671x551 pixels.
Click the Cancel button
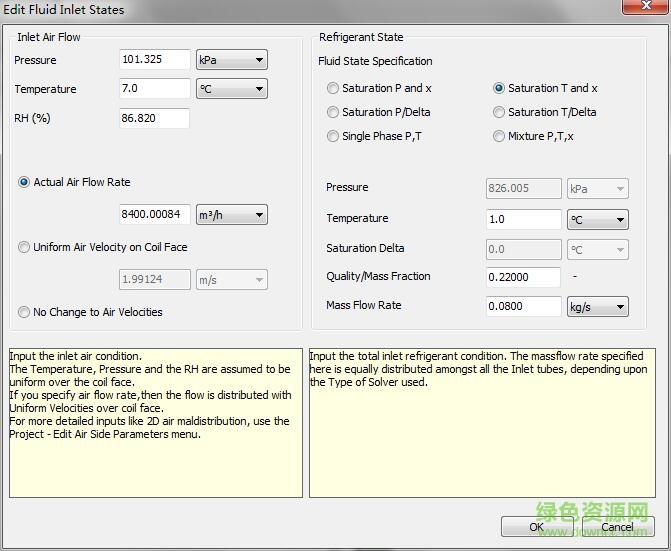(x=617, y=526)
